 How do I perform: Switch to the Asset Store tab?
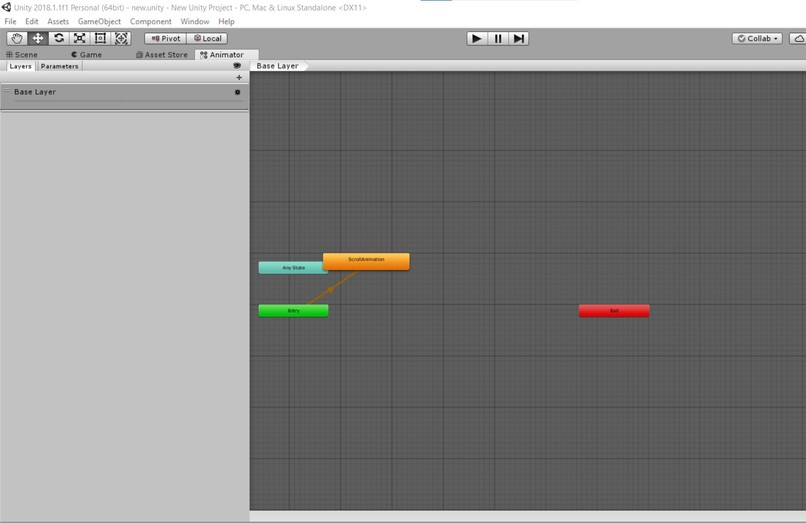pyautogui.click(x=161, y=55)
